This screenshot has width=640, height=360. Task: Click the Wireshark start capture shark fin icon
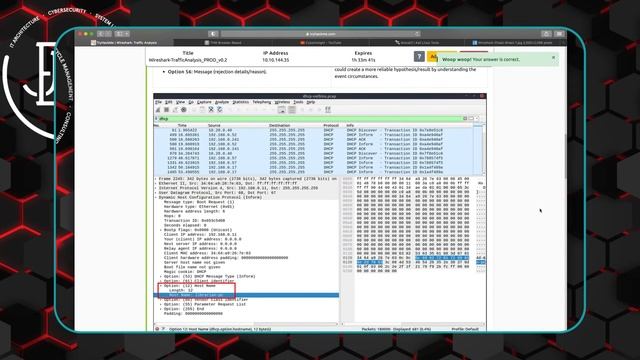point(158,110)
